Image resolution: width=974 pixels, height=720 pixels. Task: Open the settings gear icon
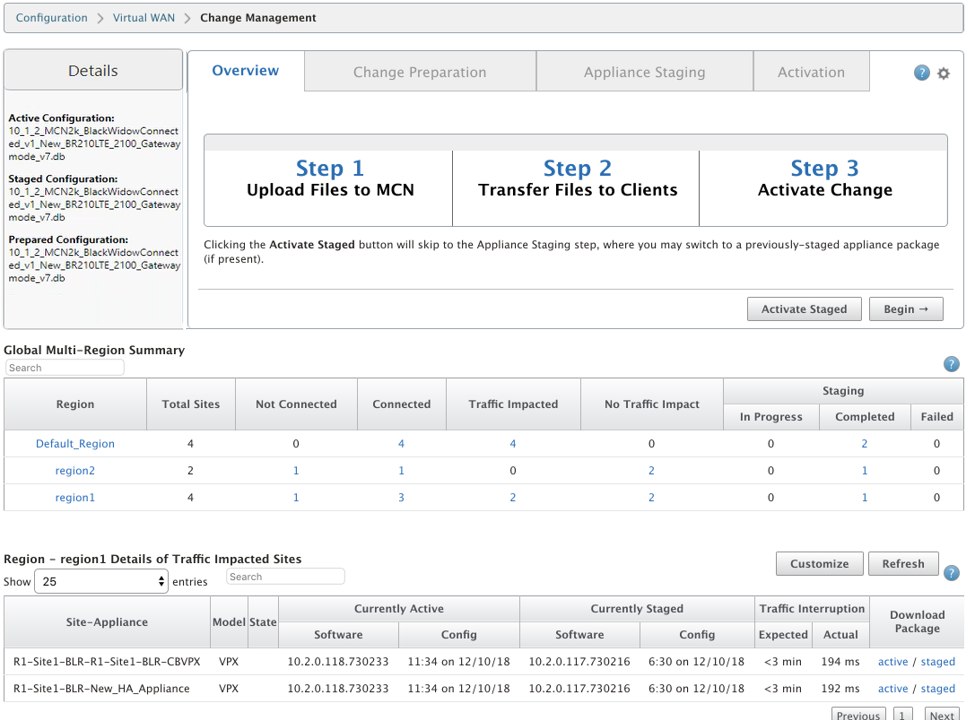tap(944, 73)
